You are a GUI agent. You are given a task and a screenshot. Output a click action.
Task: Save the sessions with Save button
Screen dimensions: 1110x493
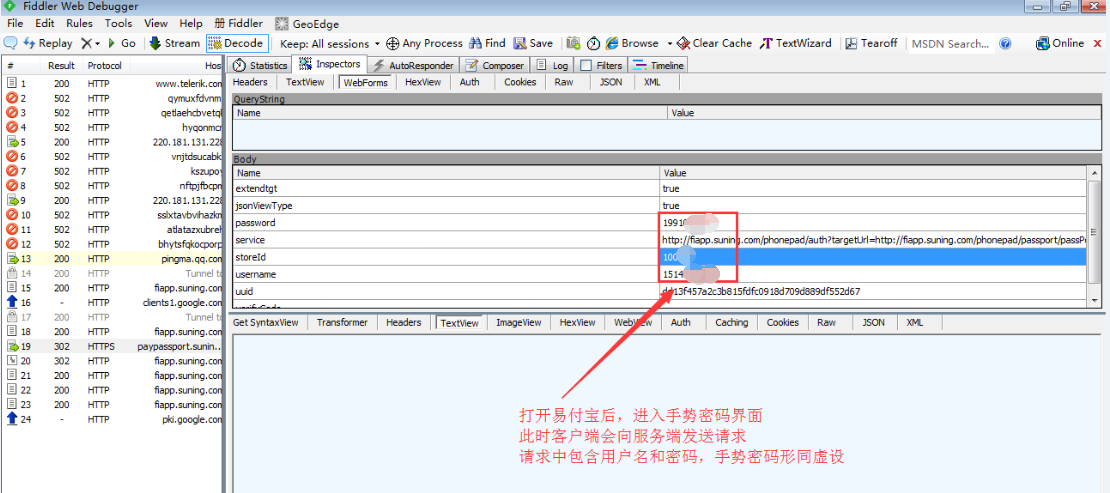[533, 43]
